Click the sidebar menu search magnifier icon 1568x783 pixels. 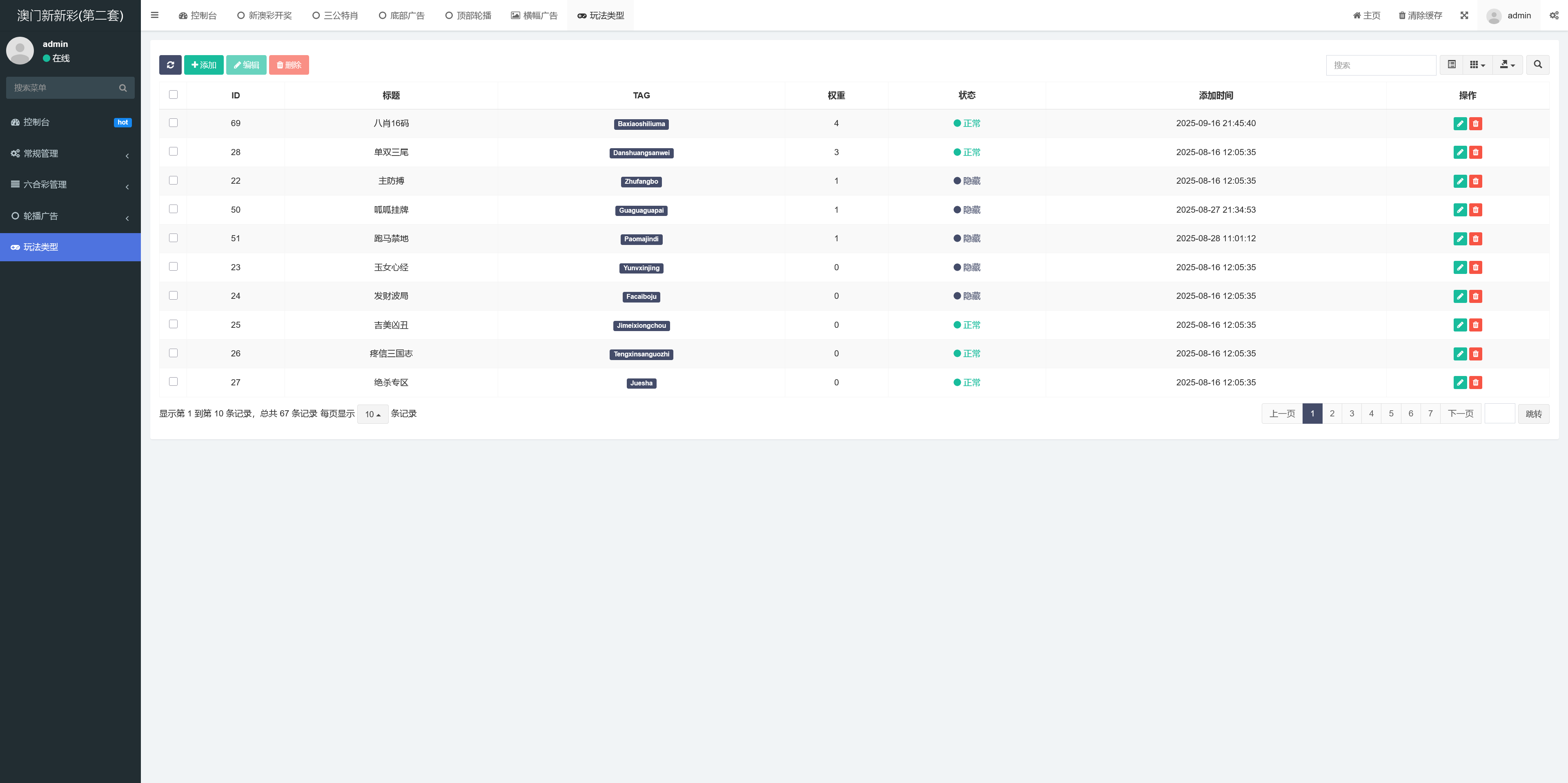[x=123, y=88]
